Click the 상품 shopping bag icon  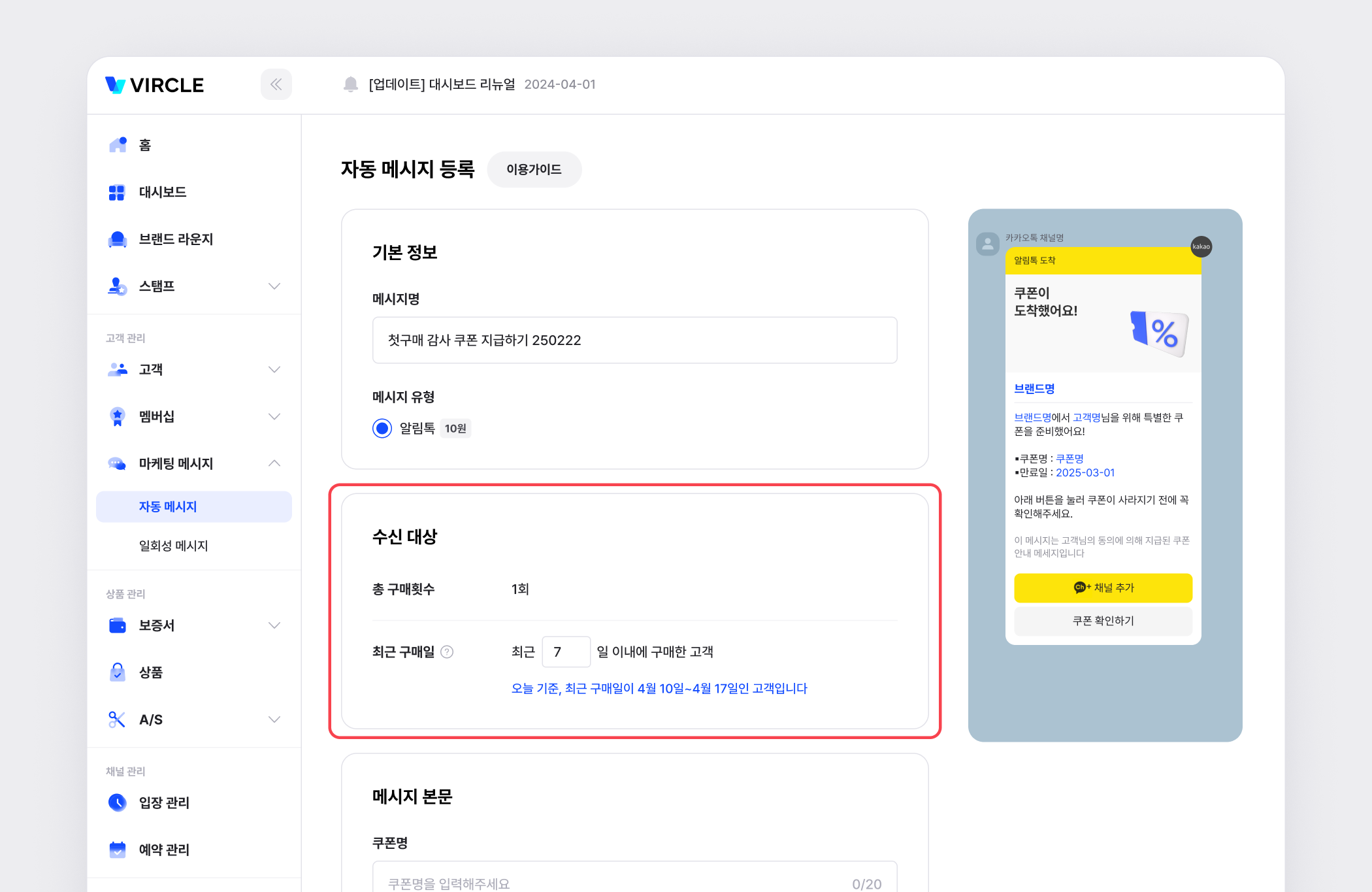click(118, 672)
